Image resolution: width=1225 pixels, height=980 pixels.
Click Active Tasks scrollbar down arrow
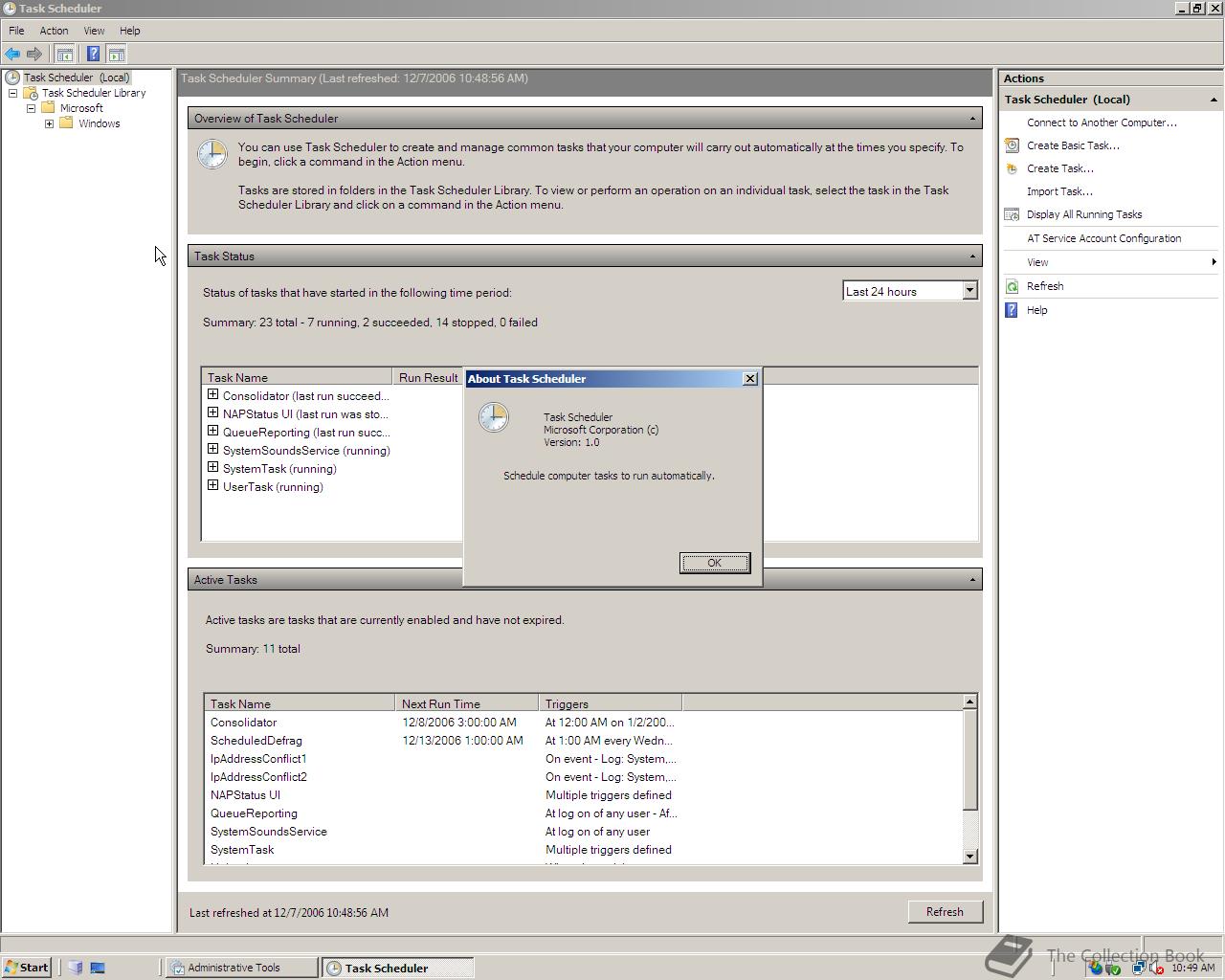click(x=969, y=857)
